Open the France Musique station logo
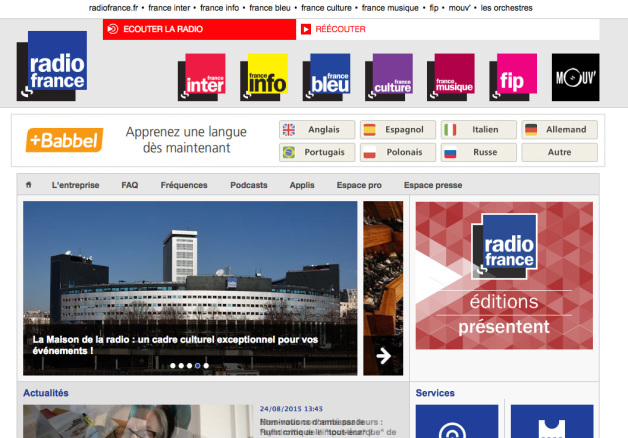 (x=451, y=77)
